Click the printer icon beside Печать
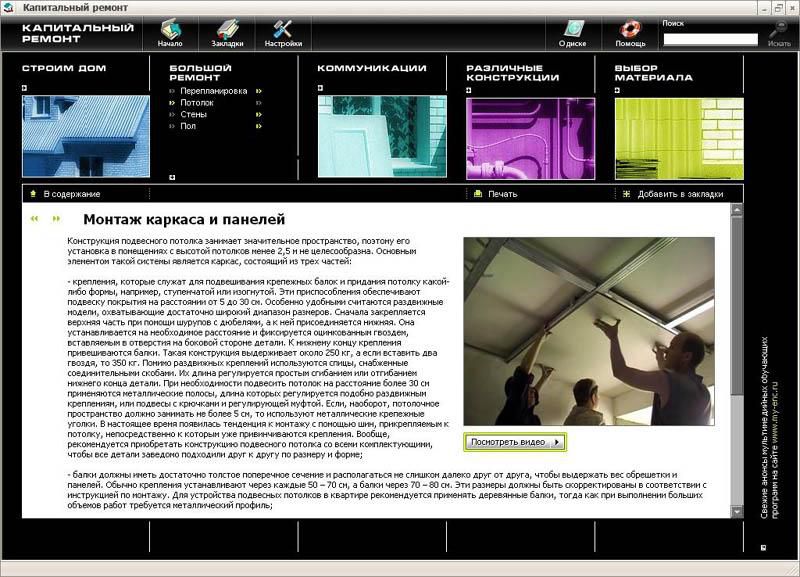This screenshot has width=800, height=577. [x=478, y=194]
